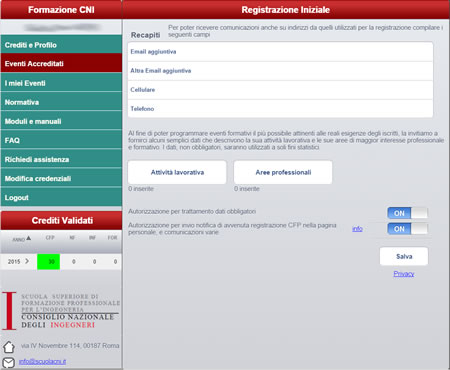Click the home address icon
The image size is (450, 370).
click(x=9, y=347)
